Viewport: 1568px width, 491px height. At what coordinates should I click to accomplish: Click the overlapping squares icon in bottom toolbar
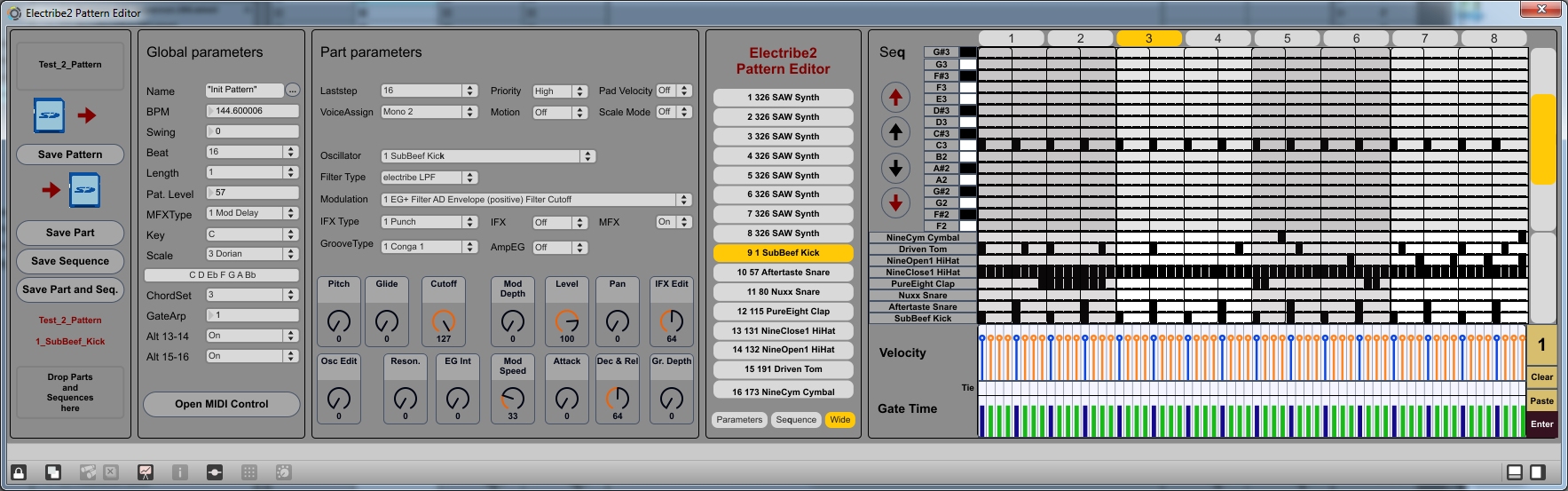tap(53, 472)
